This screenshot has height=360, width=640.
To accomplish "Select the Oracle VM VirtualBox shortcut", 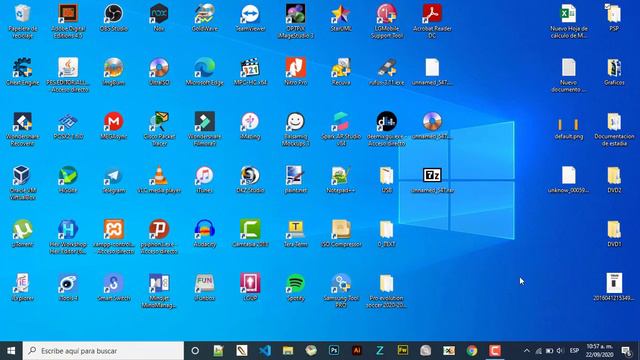I will pos(22,182).
